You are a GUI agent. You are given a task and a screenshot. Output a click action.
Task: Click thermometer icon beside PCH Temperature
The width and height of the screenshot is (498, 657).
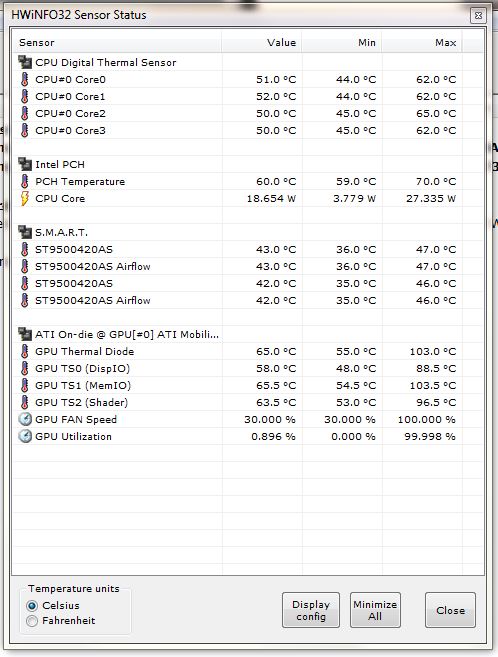pyautogui.click(x=25, y=181)
